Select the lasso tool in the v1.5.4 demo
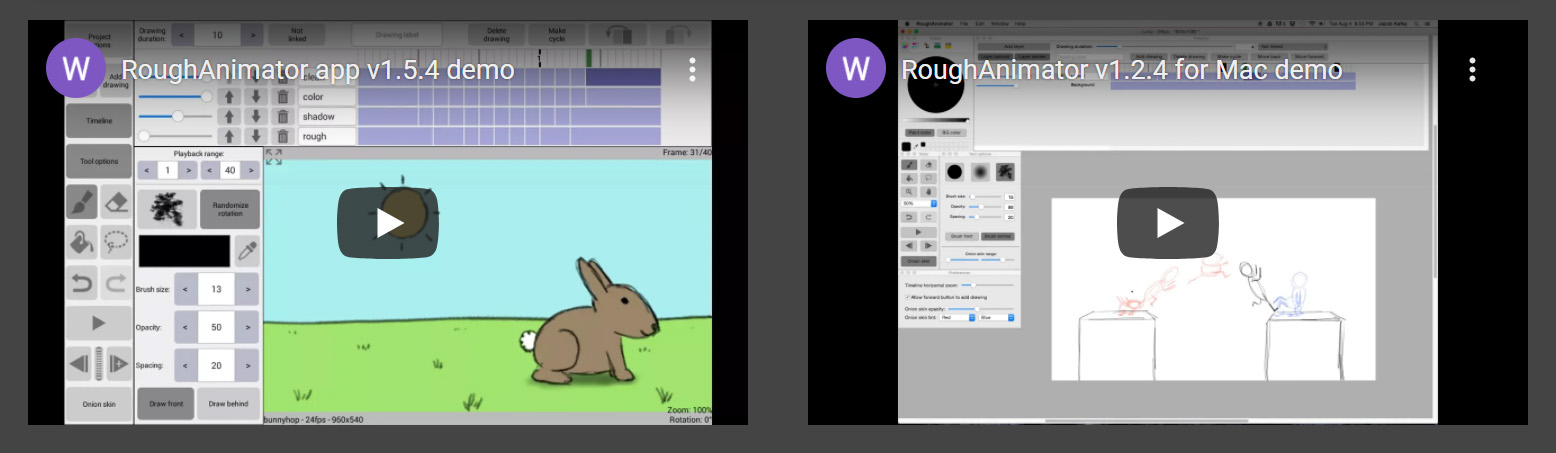 pos(116,241)
